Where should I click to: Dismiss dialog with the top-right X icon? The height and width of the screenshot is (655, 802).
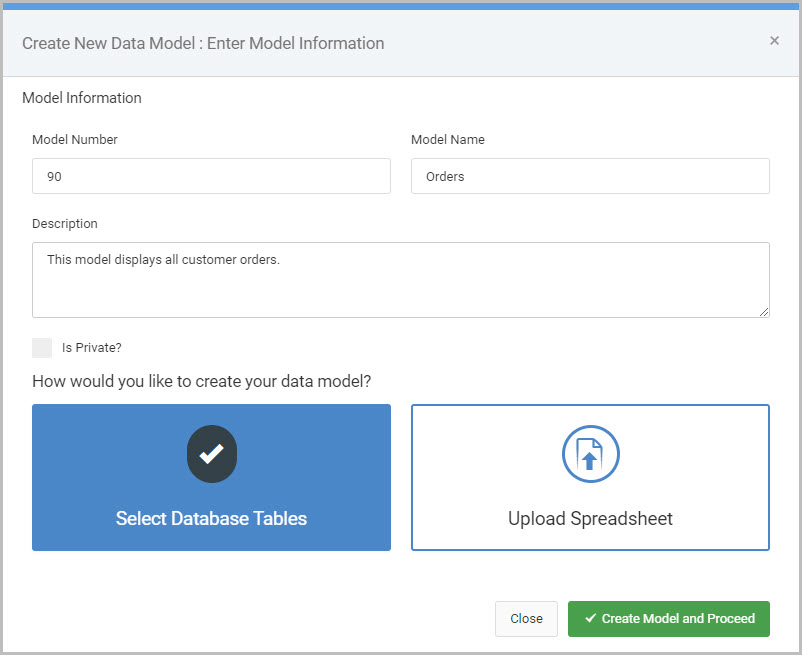point(774,40)
